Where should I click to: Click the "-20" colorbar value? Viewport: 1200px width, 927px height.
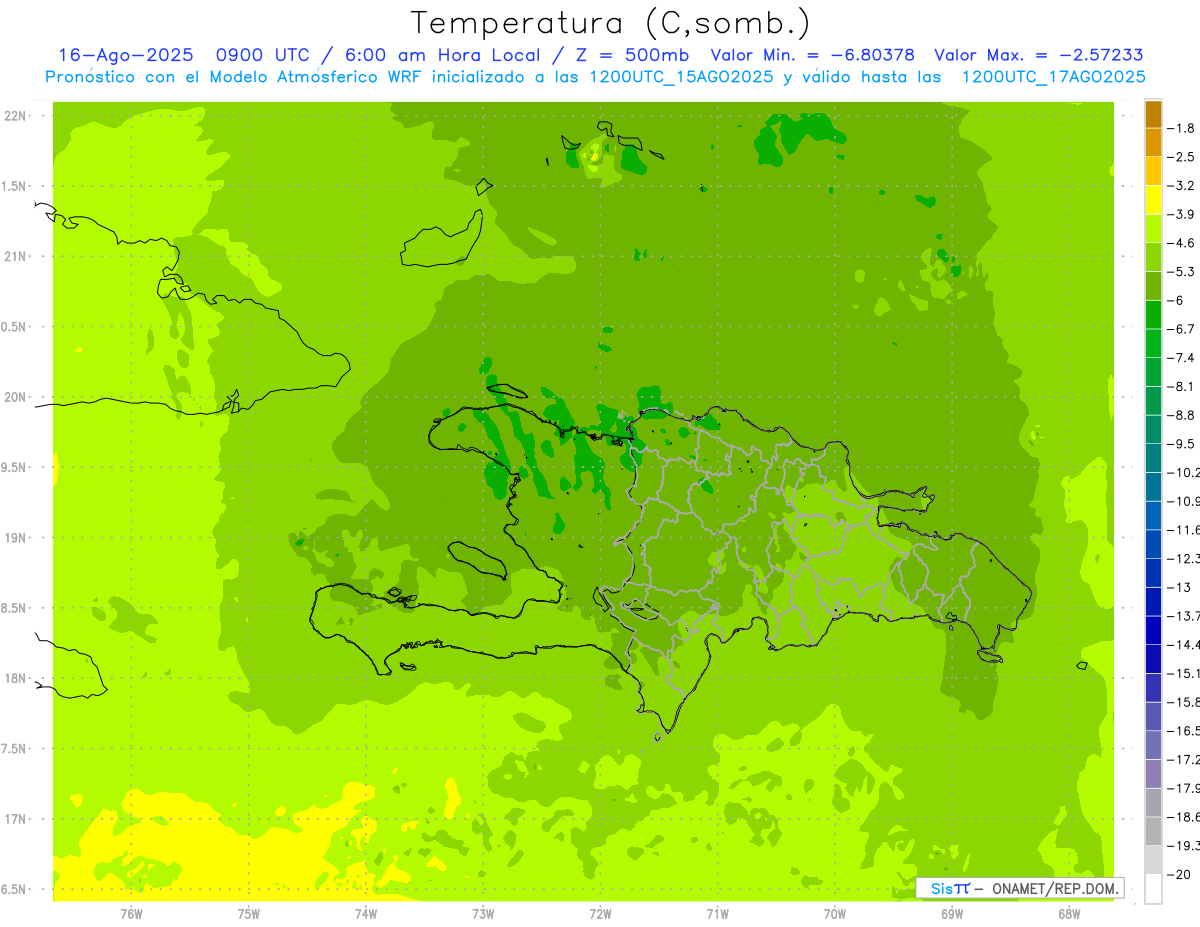(1178, 874)
